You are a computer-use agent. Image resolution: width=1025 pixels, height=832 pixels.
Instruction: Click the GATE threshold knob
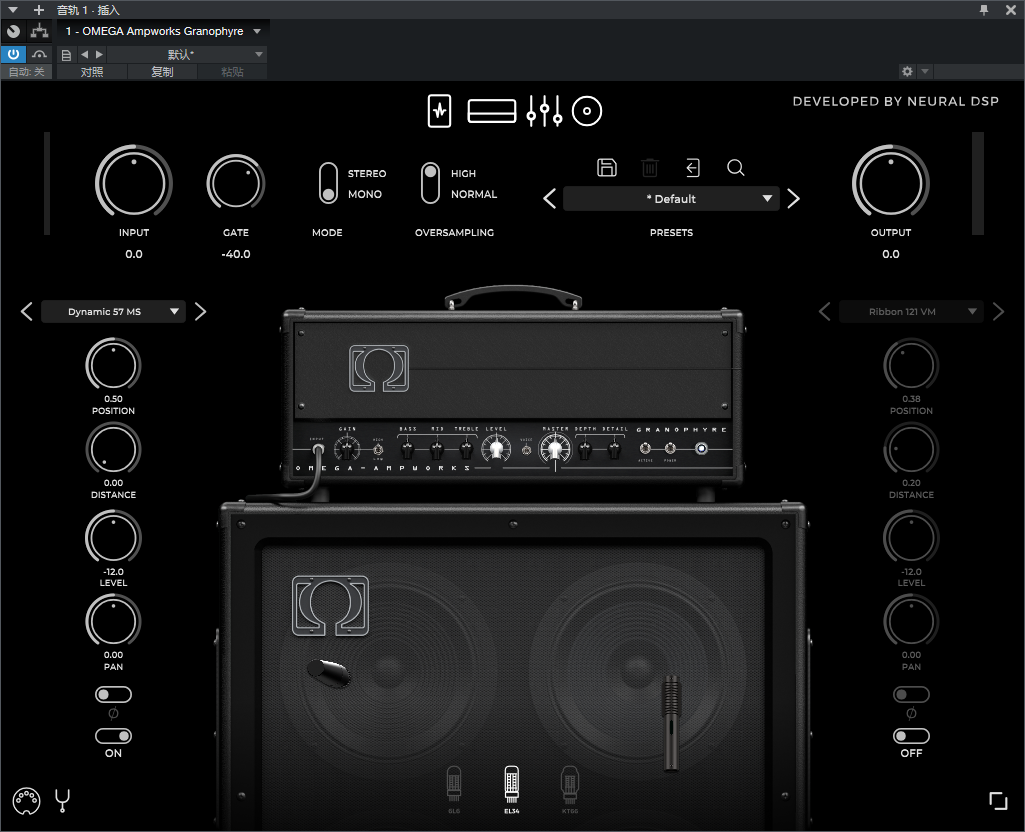point(235,184)
